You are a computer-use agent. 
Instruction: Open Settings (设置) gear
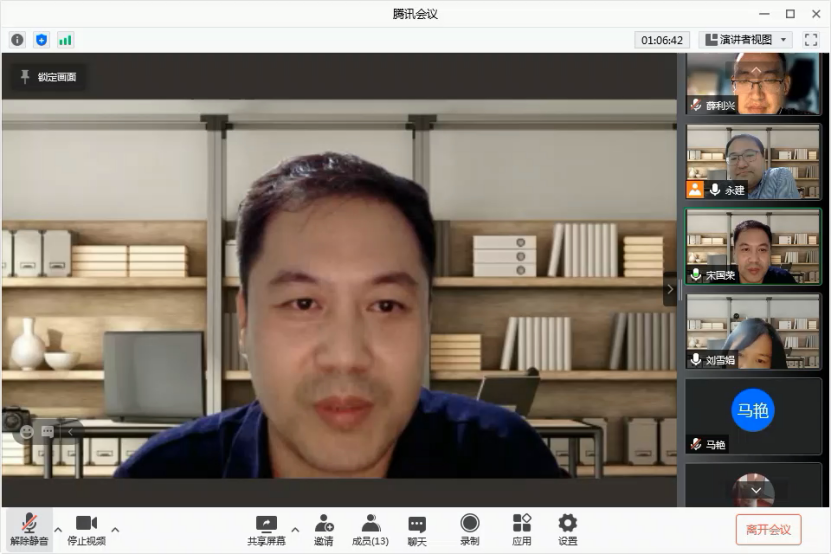(567, 529)
